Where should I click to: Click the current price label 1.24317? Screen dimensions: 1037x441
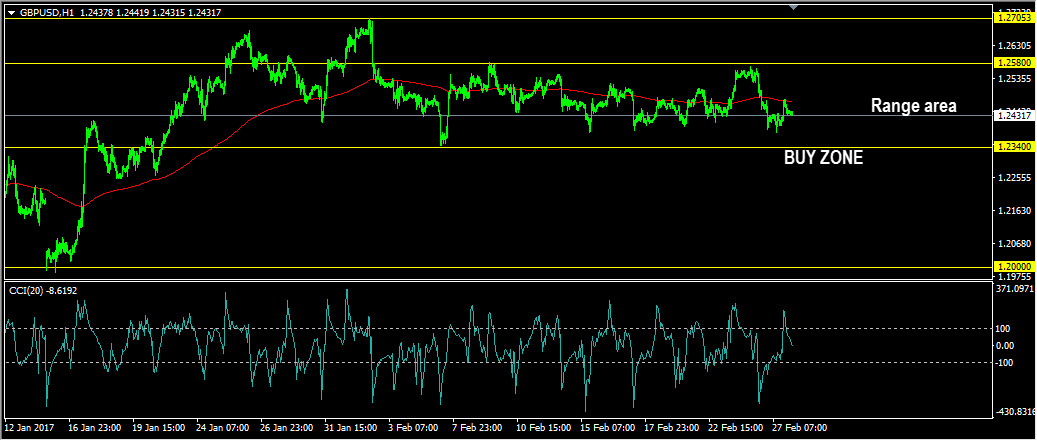[1015, 116]
